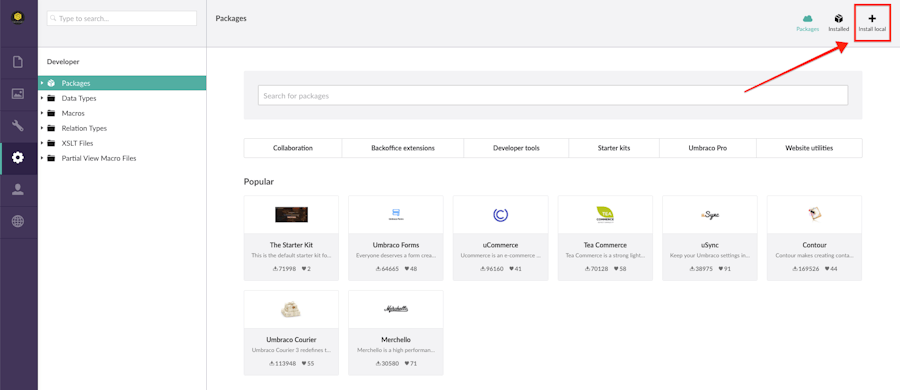Click the Umbraco Forms logo thumbnail

click(395, 215)
